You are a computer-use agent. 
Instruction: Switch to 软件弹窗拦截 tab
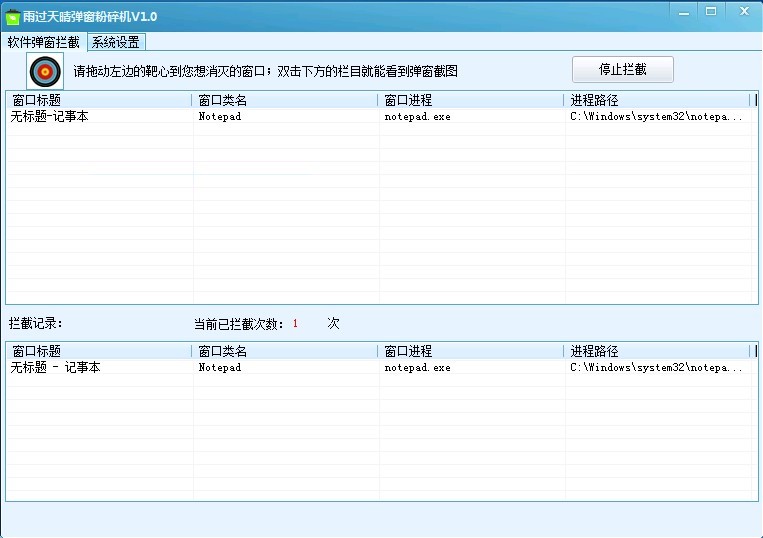tap(43, 42)
